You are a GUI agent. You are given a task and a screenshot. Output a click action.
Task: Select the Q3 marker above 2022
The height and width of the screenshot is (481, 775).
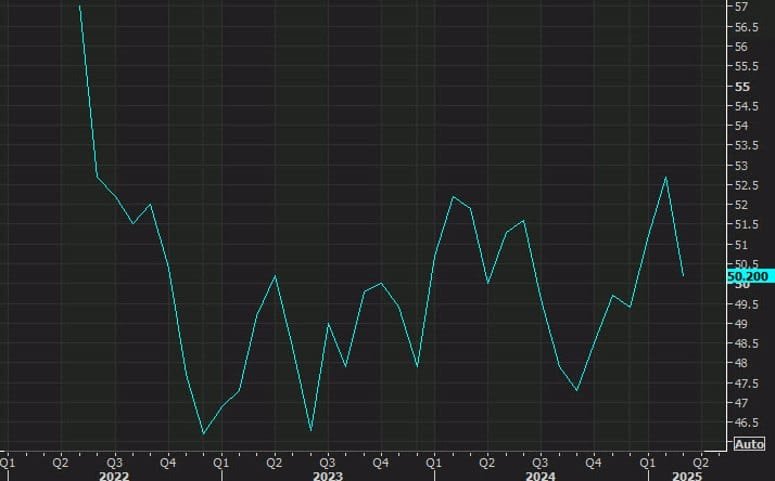click(x=114, y=462)
